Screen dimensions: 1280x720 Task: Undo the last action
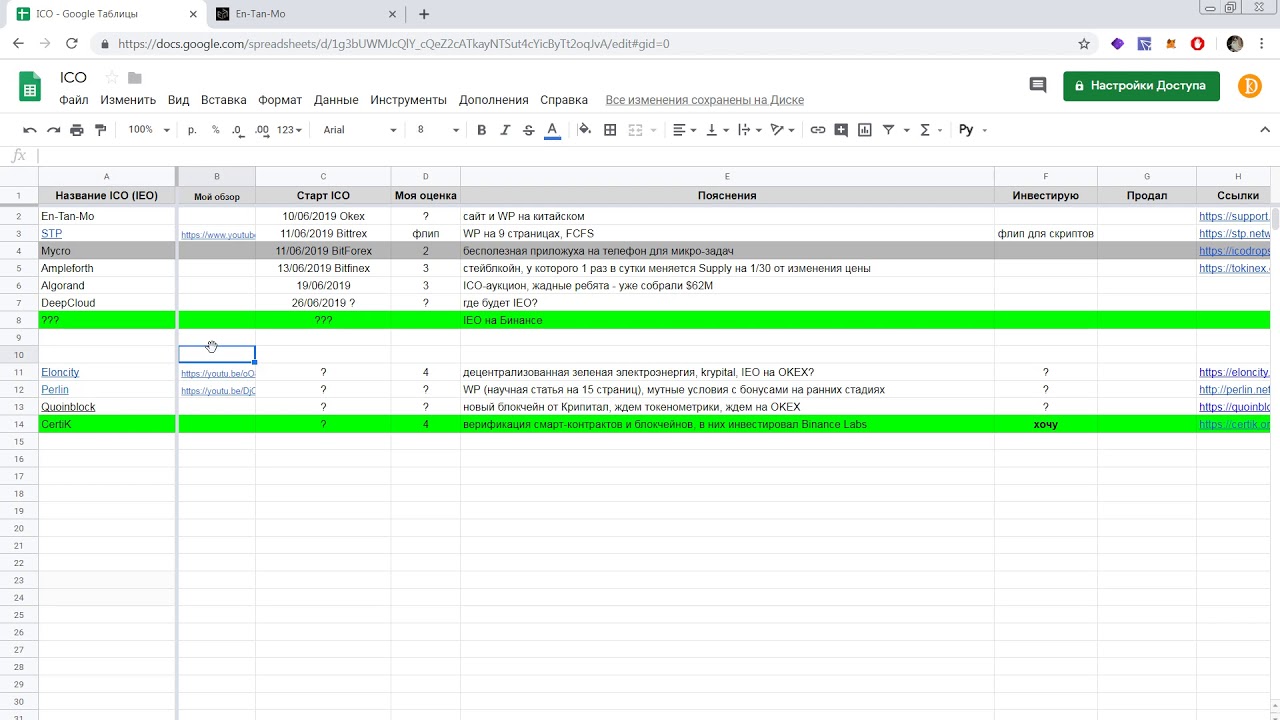coord(30,130)
